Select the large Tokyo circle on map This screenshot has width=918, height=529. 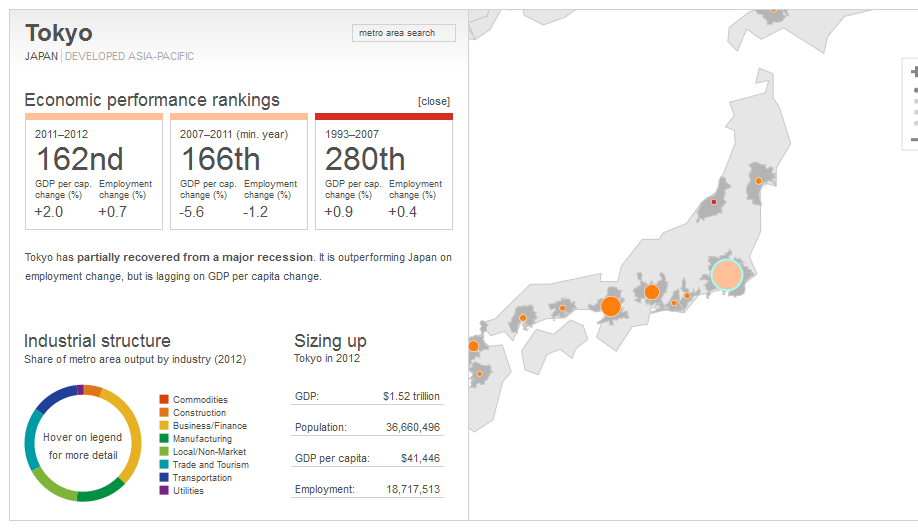[x=727, y=275]
